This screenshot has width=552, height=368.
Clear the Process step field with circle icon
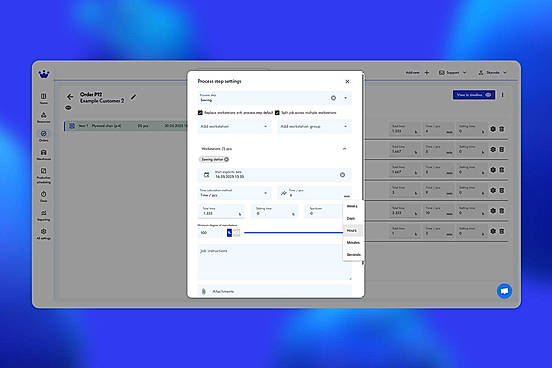pyautogui.click(x=333, y=98)
